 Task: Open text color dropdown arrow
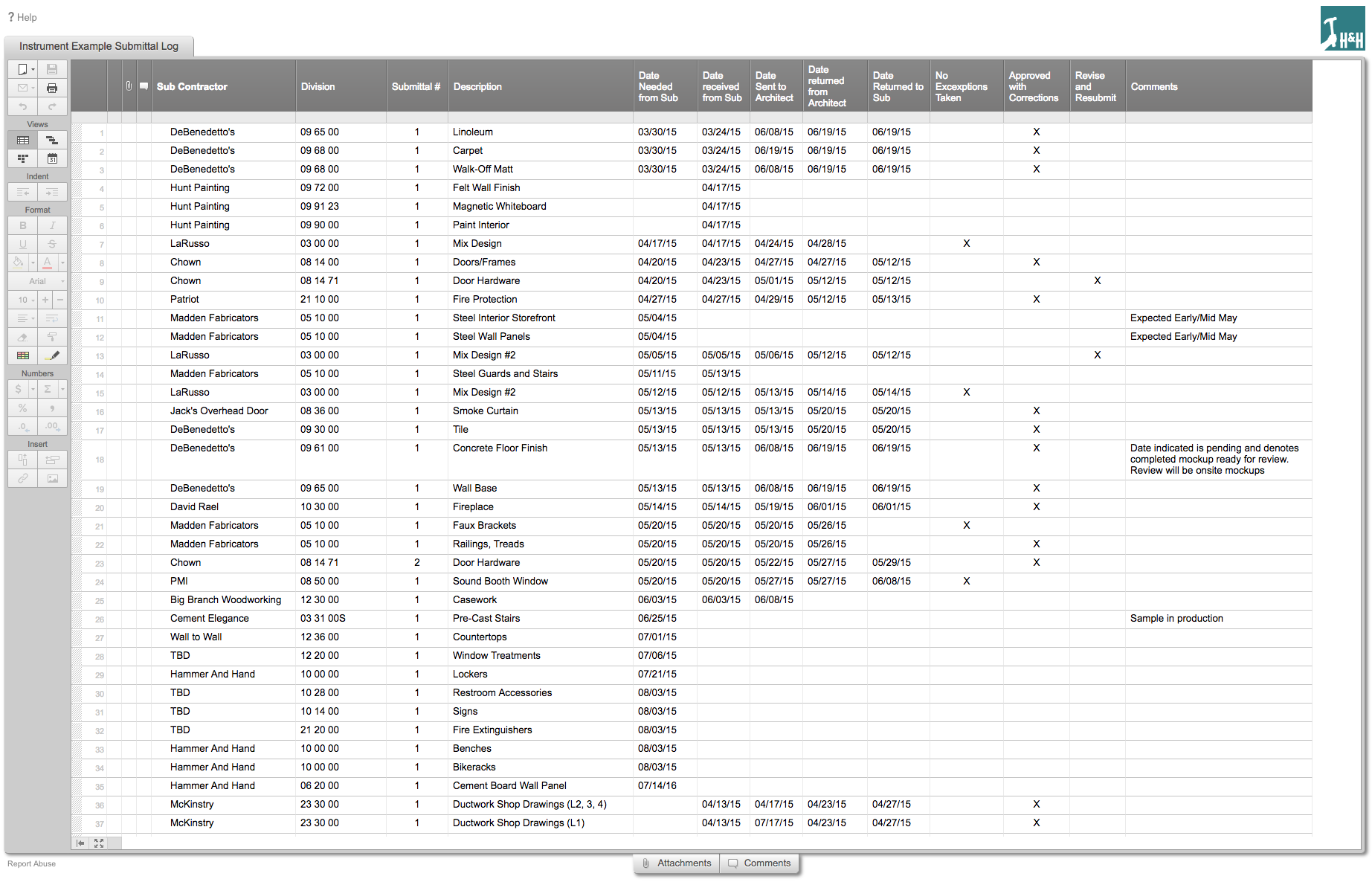coord(62,263)
